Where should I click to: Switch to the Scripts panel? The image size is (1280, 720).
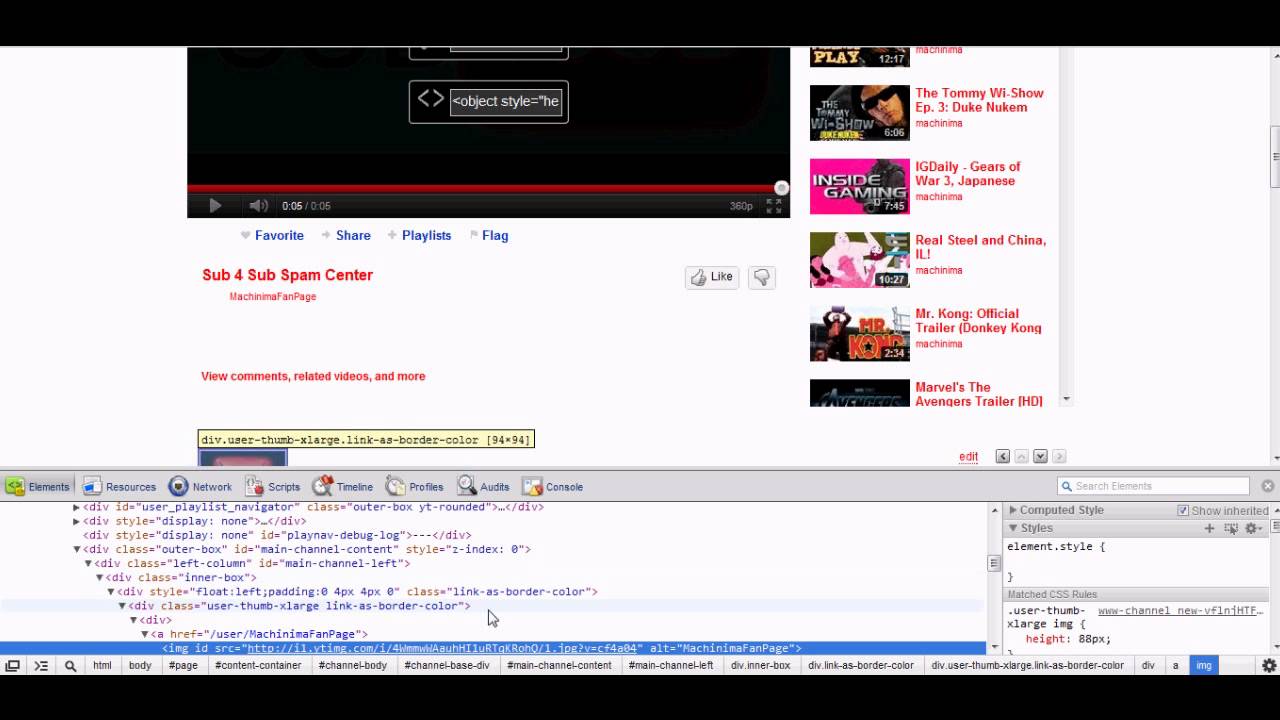tap(272, 487)
